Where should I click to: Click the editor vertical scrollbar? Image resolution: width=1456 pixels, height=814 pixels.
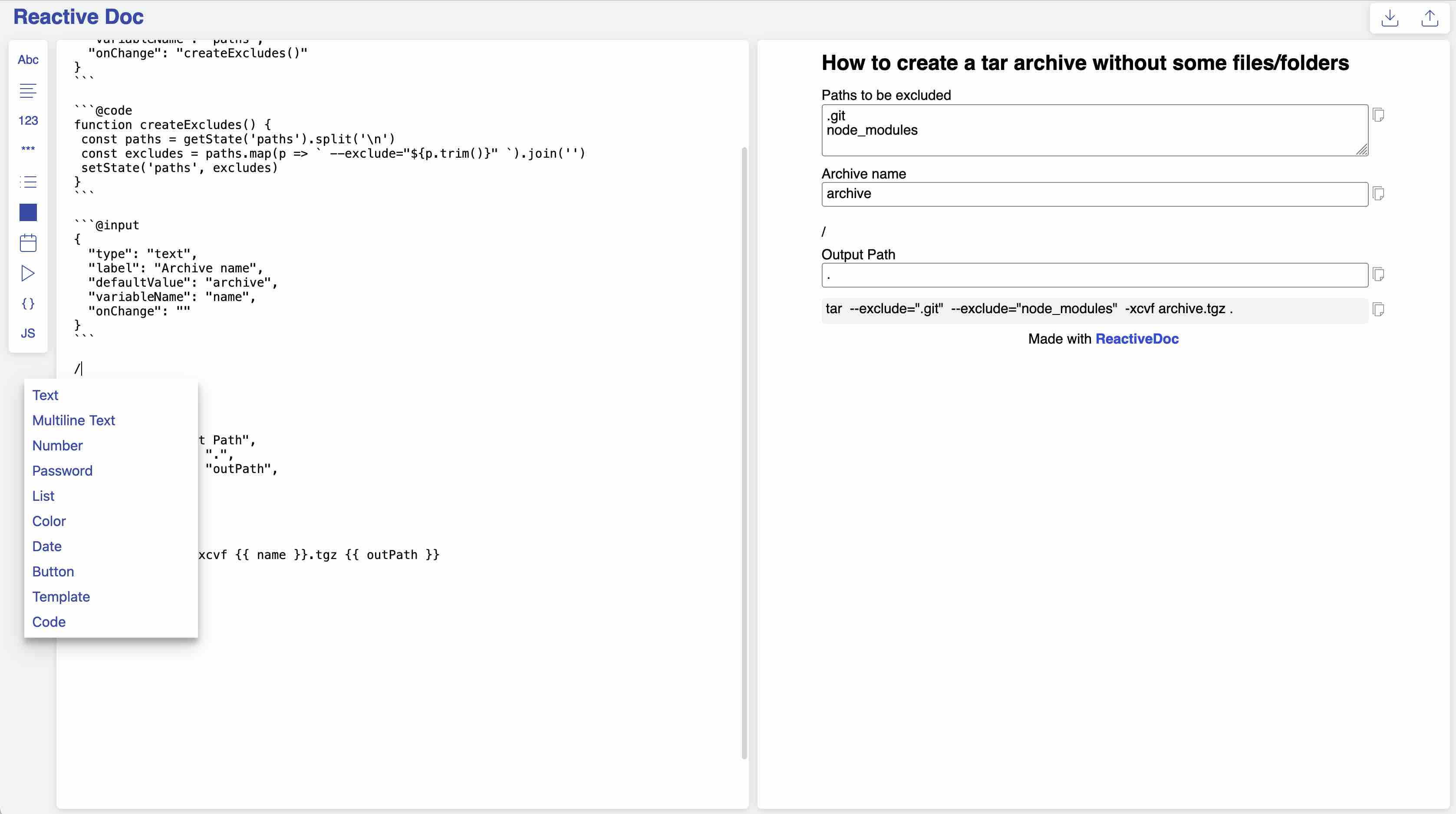point(744,453)
